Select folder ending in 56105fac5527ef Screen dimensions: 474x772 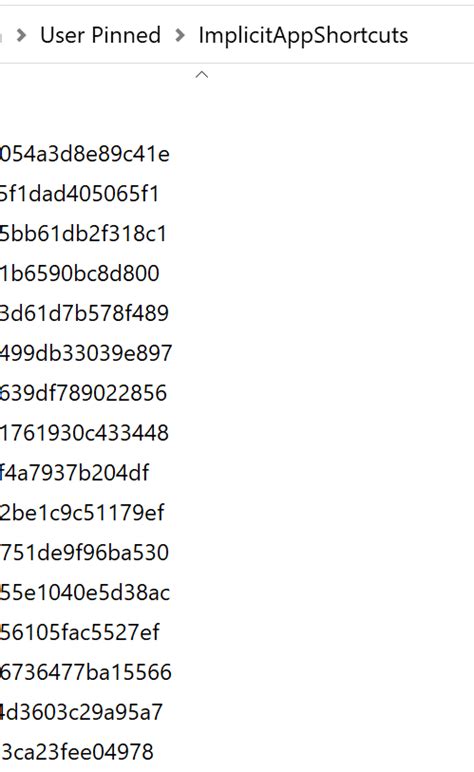pyautogui.click(x=80, y=633)
